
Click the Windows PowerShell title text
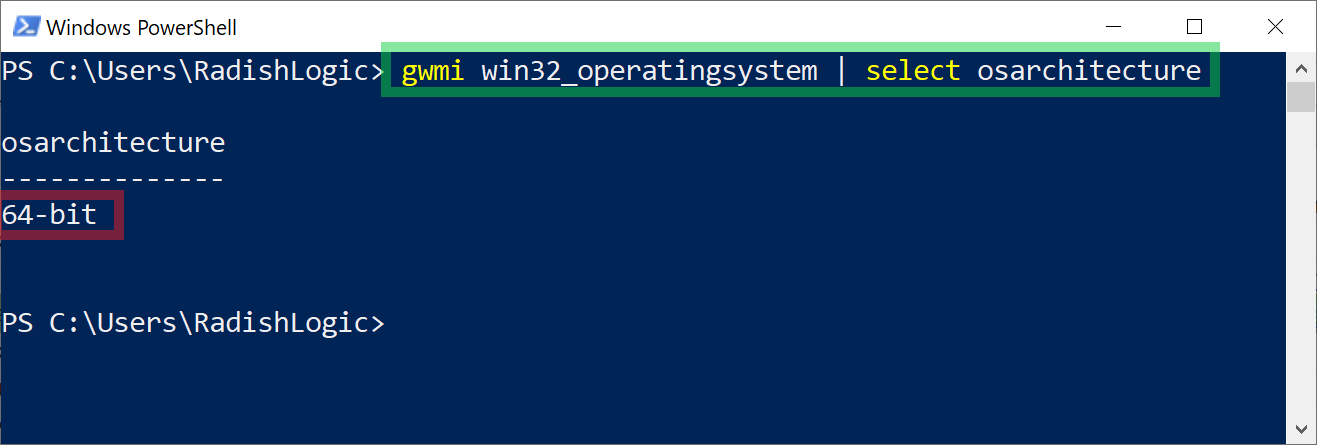coord(142,27)
